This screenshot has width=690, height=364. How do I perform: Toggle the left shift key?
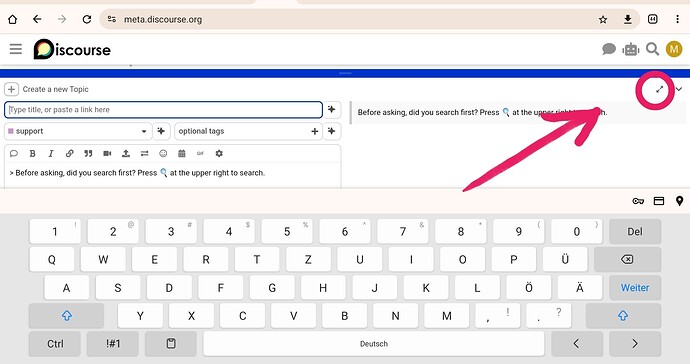(66, 316)
